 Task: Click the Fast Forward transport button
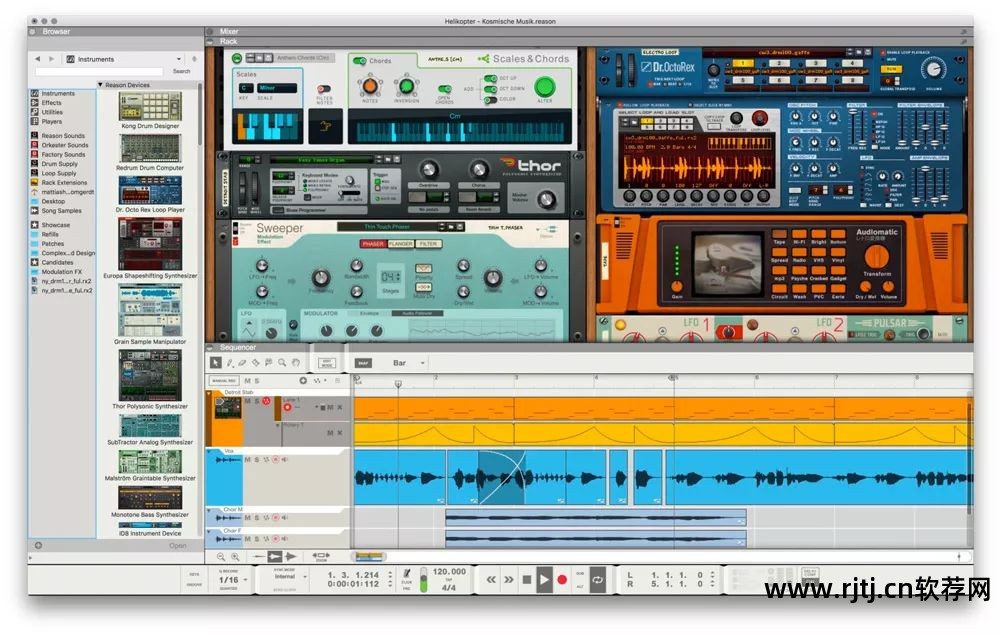coord(509,580)
